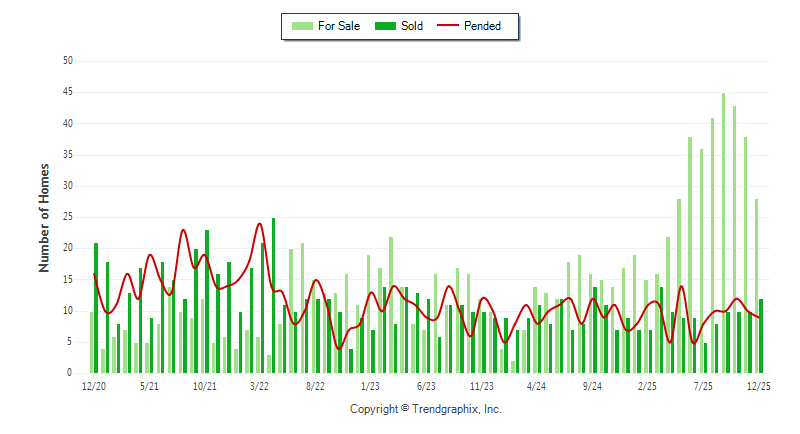Select the 8/22 x-axis date label
This screenshot has width=800, height=434.
tap(315, 386)
